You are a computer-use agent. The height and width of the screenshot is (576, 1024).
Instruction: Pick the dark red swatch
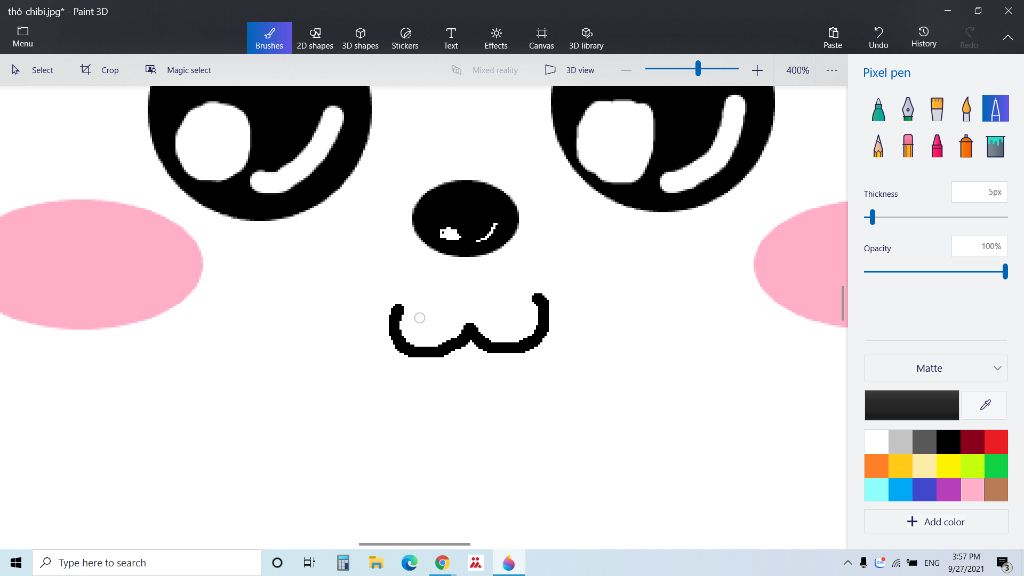[x=972, y=441]
